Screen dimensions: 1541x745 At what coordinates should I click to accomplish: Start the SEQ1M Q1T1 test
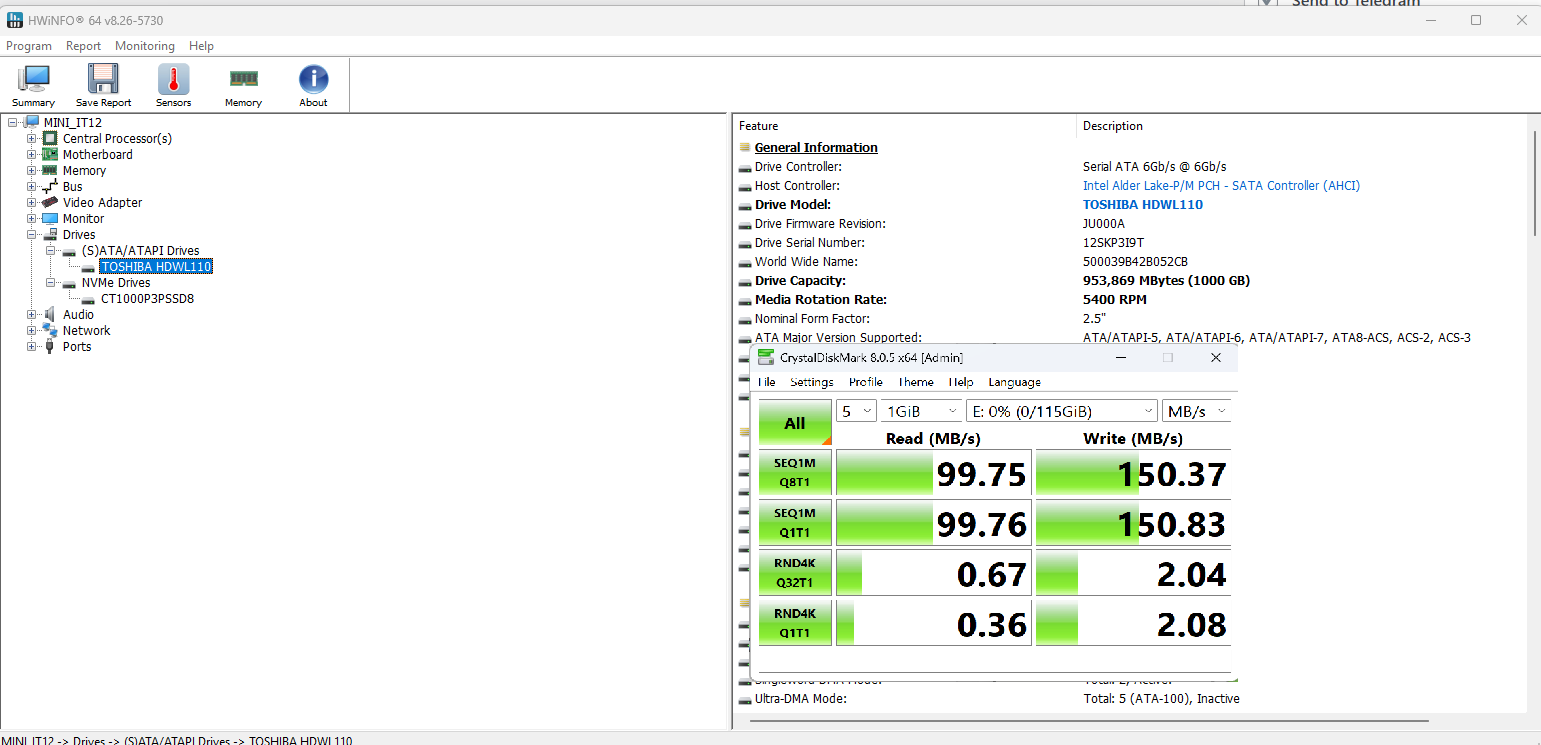(x=795, y=522)
